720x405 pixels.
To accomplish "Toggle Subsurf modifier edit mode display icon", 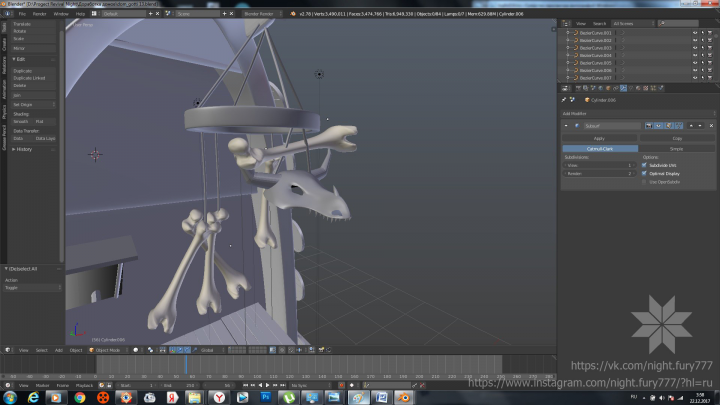I will [x=669, y=125].
